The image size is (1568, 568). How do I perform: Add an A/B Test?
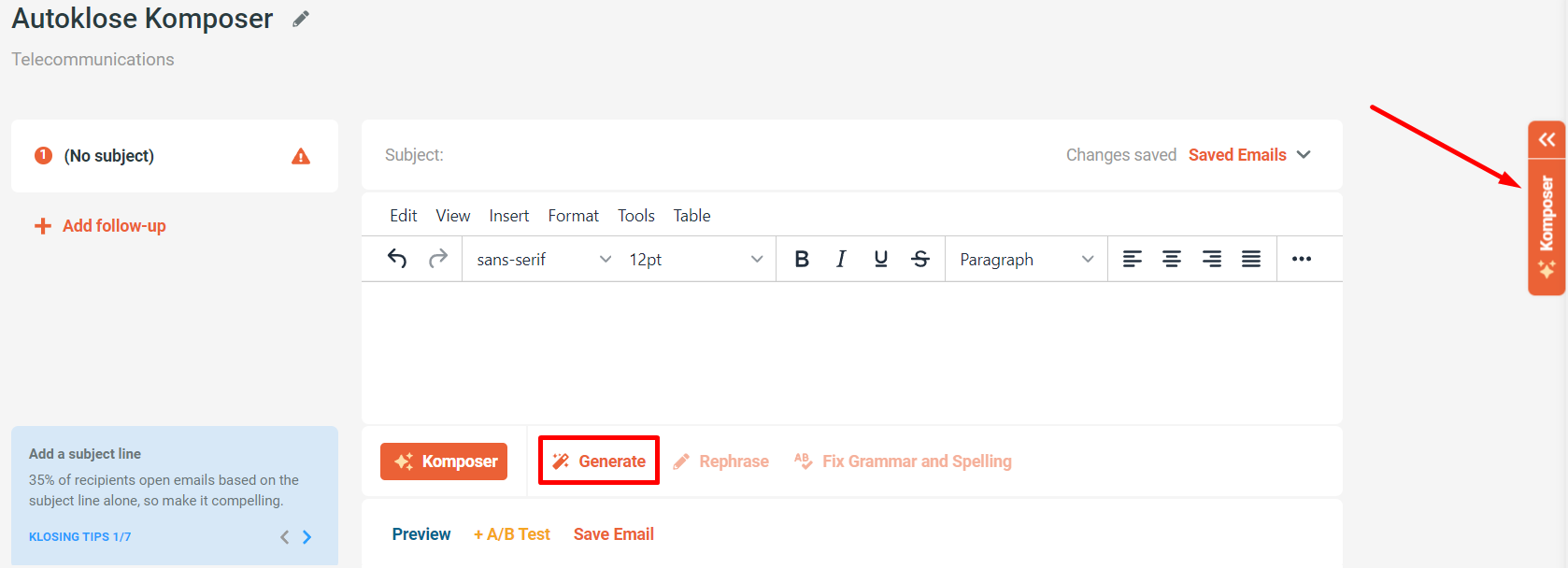[512, 534]
